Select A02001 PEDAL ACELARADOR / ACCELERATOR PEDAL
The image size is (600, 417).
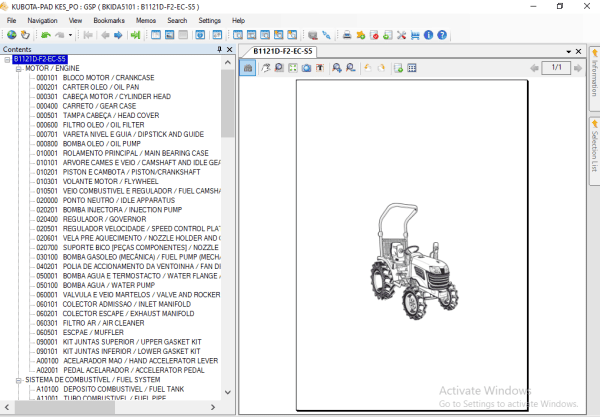[x=121, y=371]
